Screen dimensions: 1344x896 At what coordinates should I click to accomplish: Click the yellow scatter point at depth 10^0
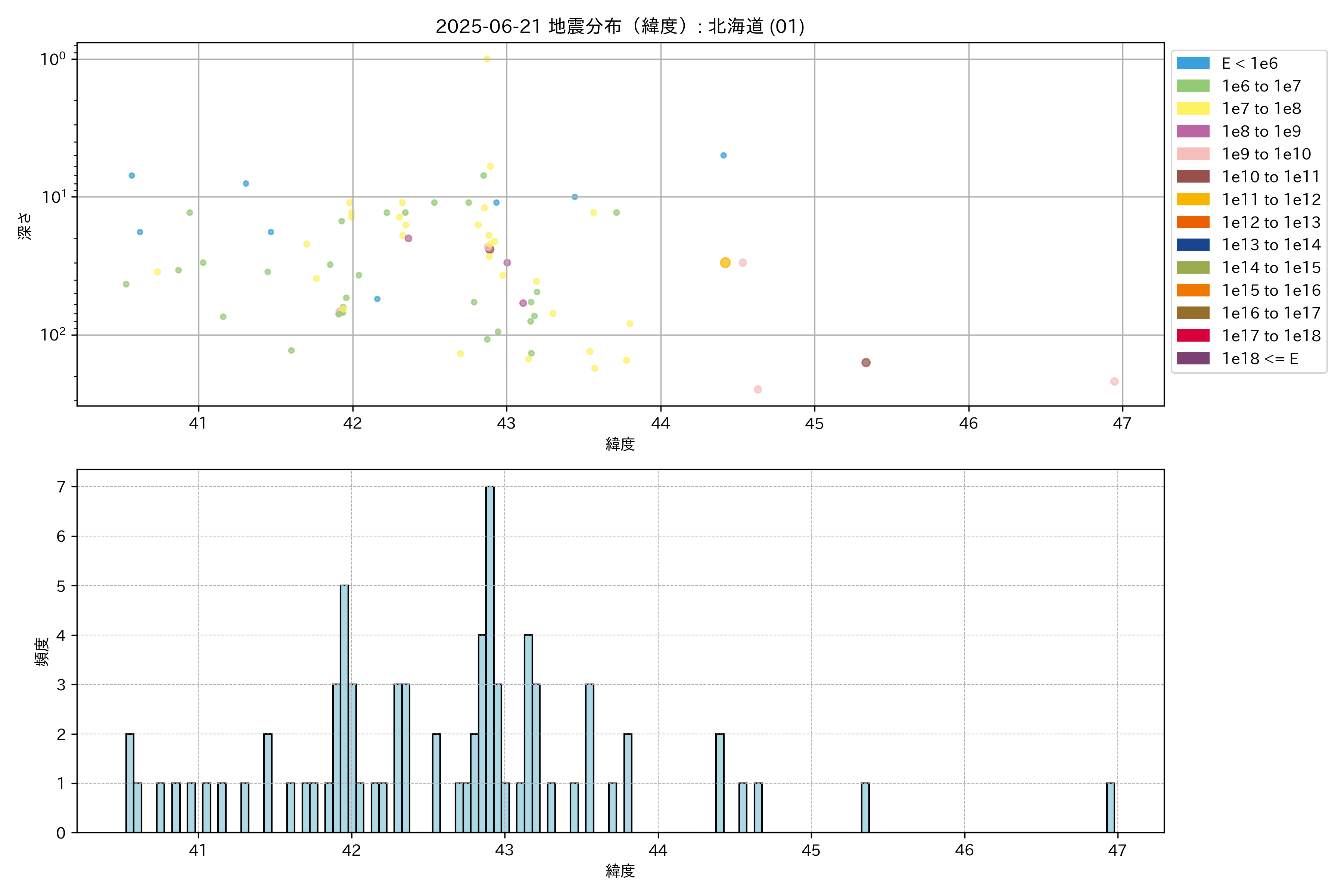tap(487, 59)
